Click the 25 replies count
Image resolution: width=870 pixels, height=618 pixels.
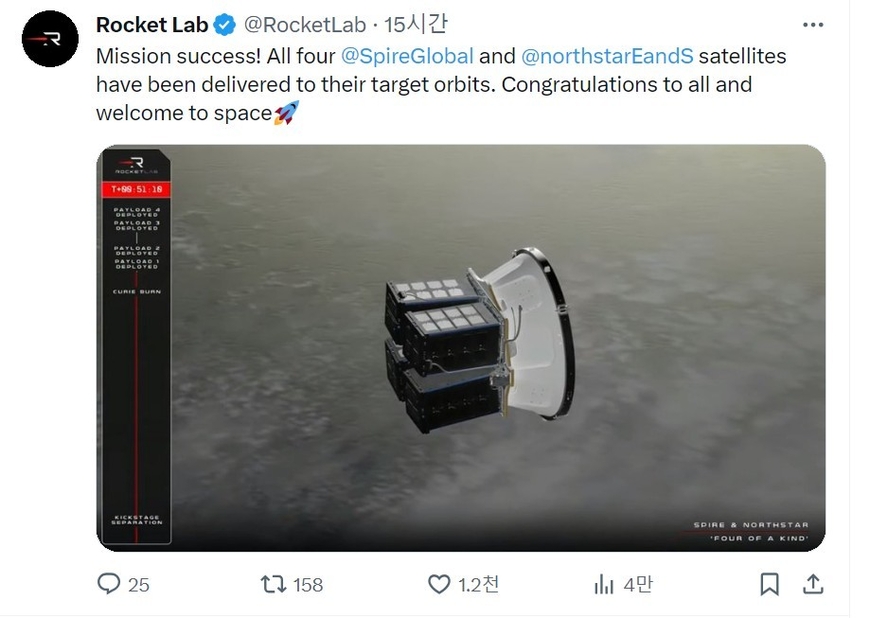[x=138, y=585]
